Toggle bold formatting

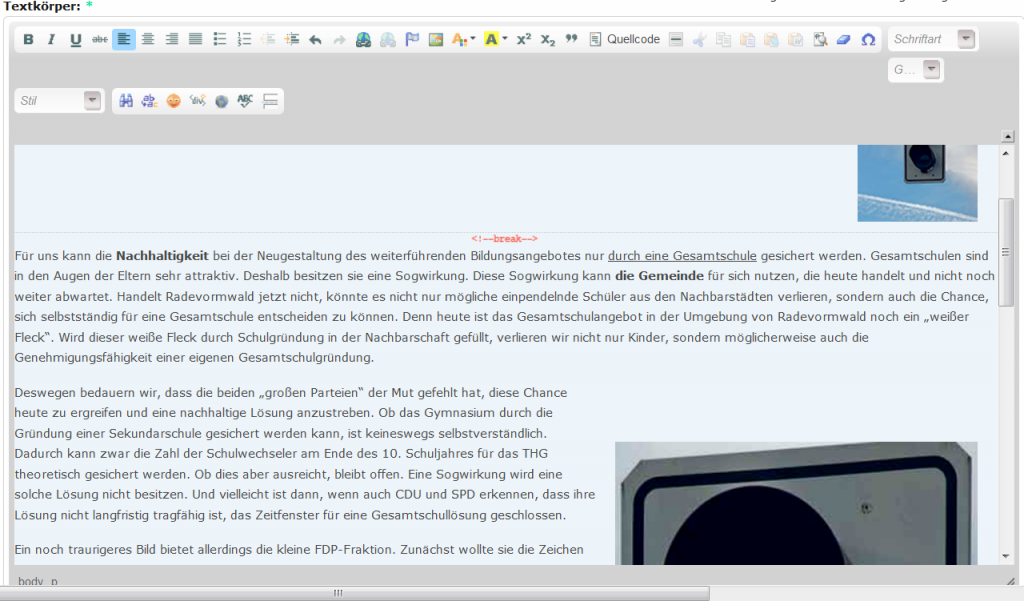click(x=28, y=40)
